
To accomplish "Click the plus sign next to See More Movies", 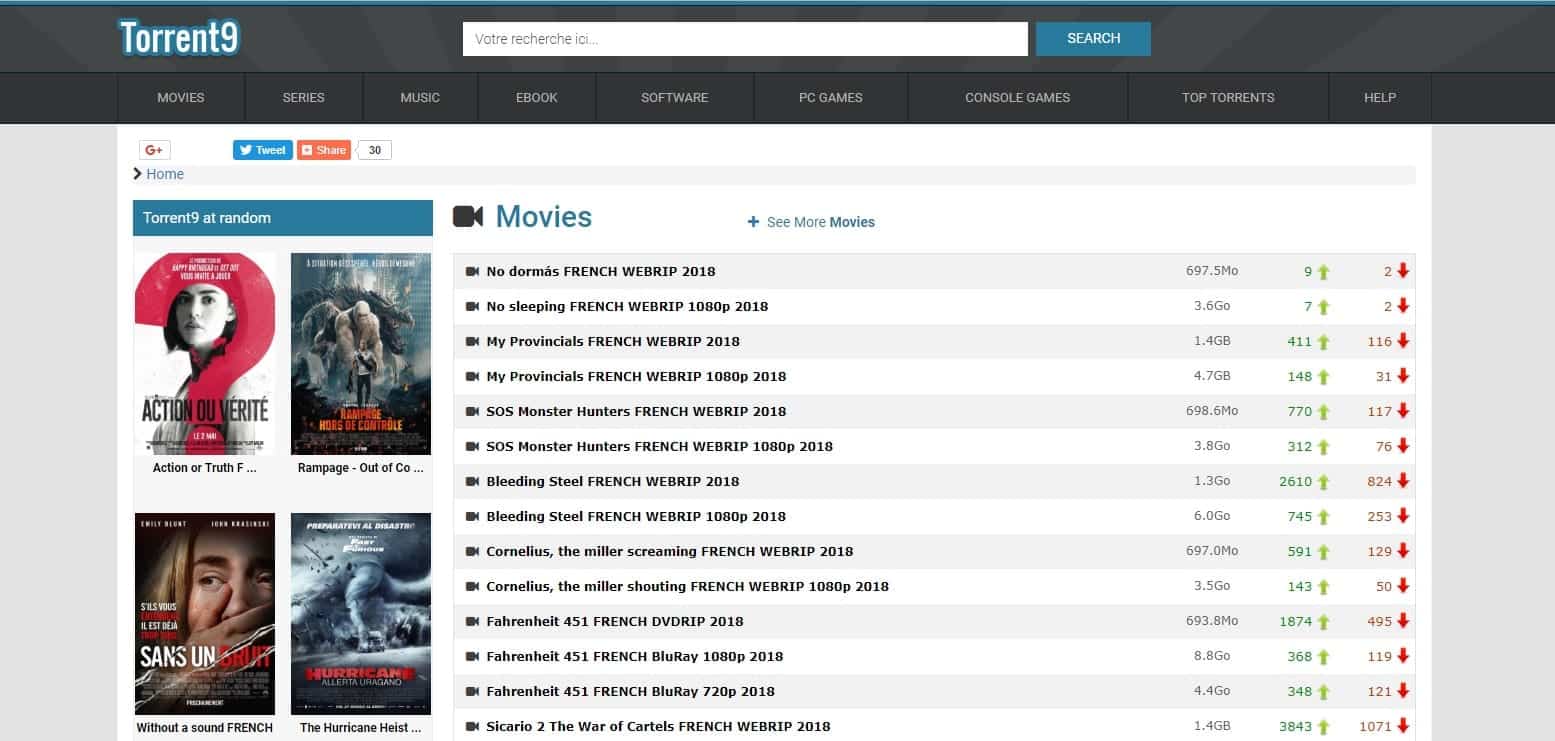I will coord(752,221).
